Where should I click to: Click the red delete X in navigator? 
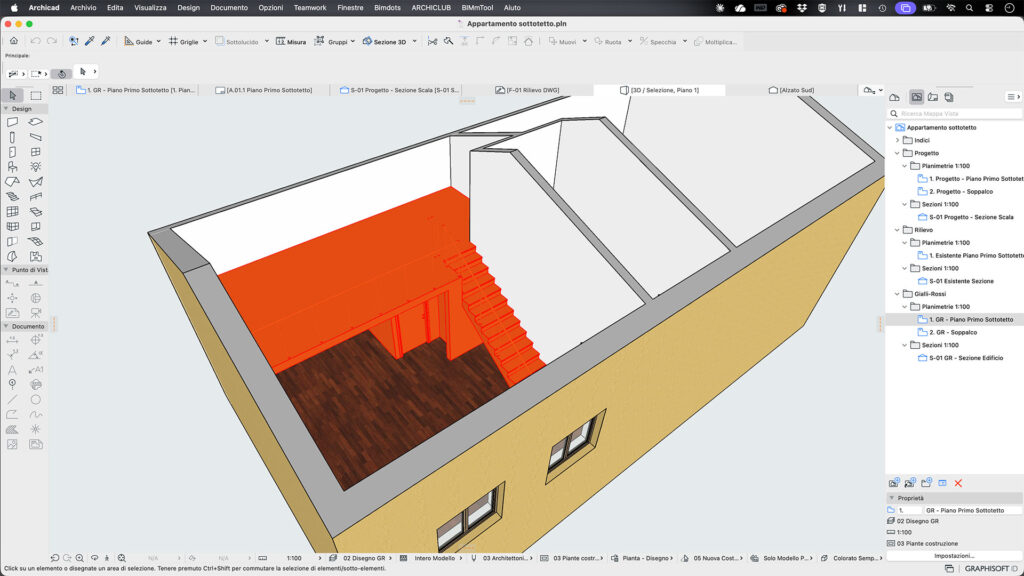point(958,483)
